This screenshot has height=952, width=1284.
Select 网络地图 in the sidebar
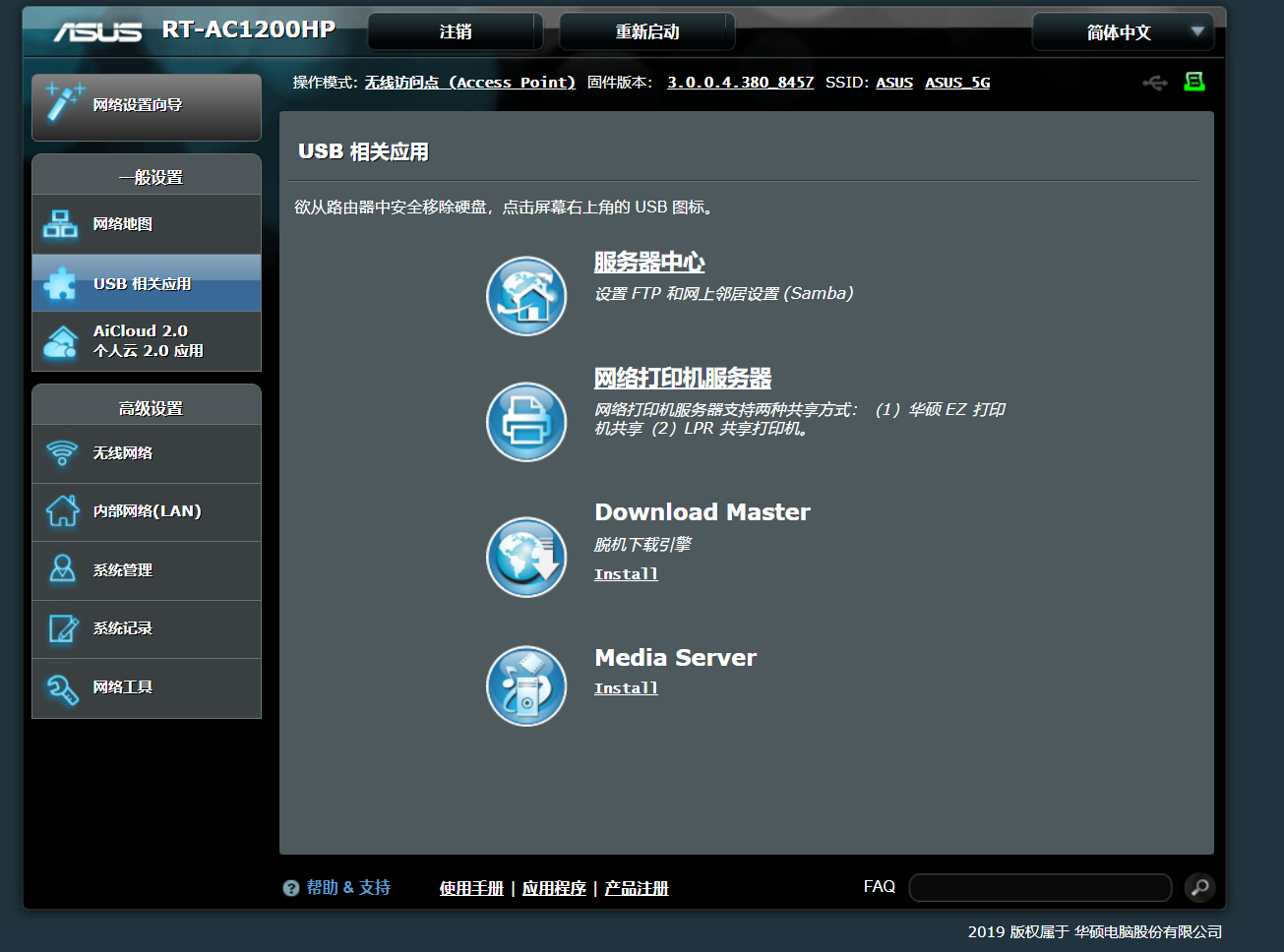(x=147, y=224)
